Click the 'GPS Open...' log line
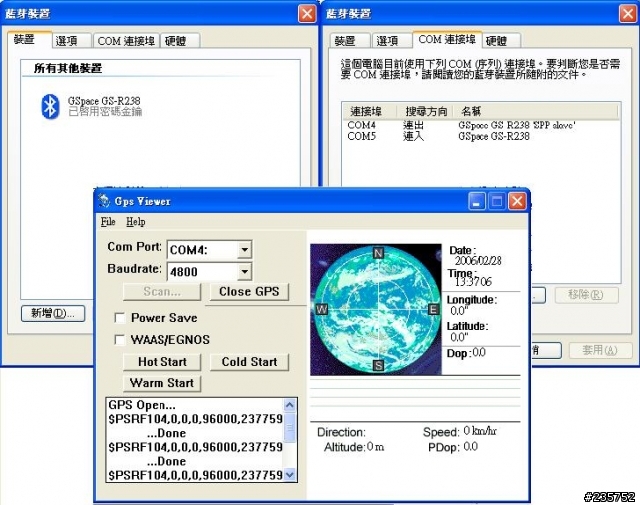 142,405
